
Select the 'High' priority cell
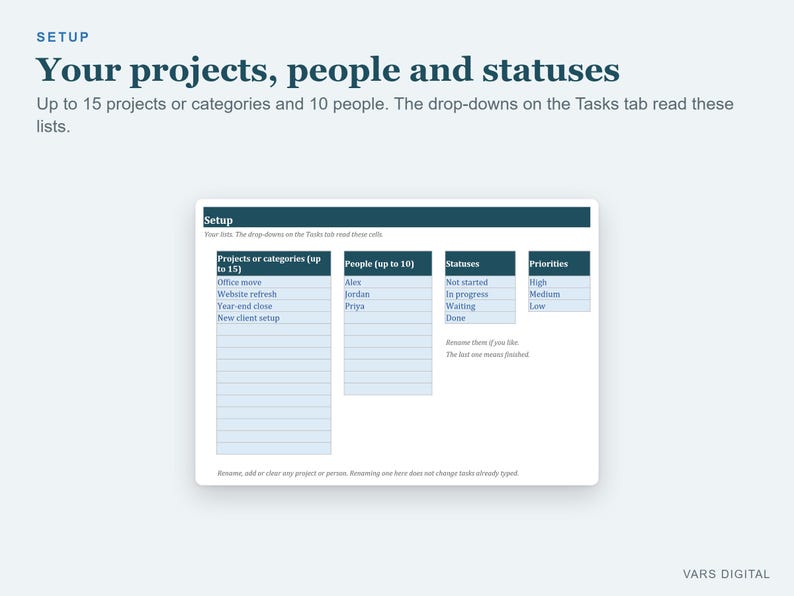coord(559,282)
